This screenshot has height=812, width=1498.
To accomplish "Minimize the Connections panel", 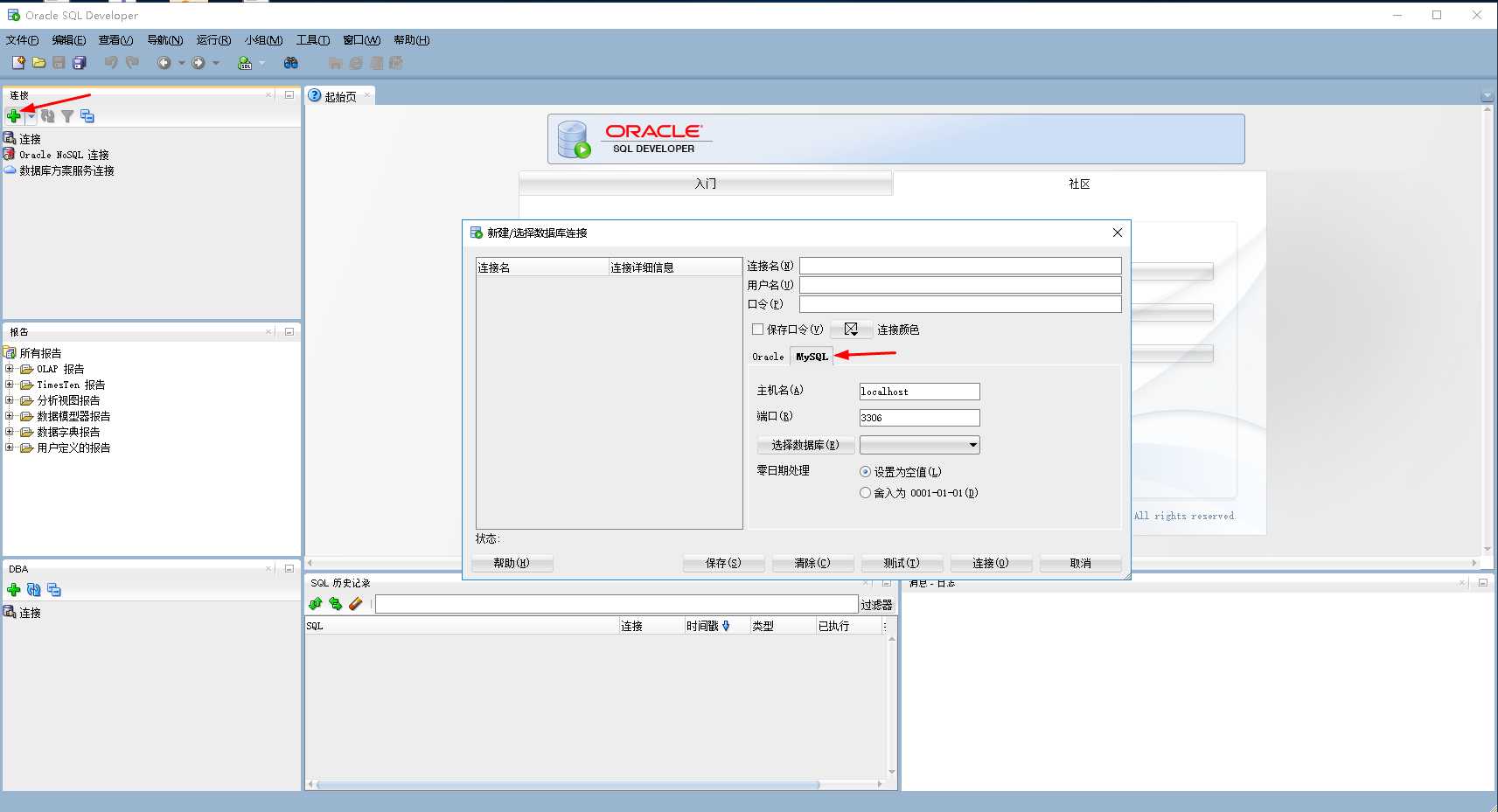I will pos(289,94).
